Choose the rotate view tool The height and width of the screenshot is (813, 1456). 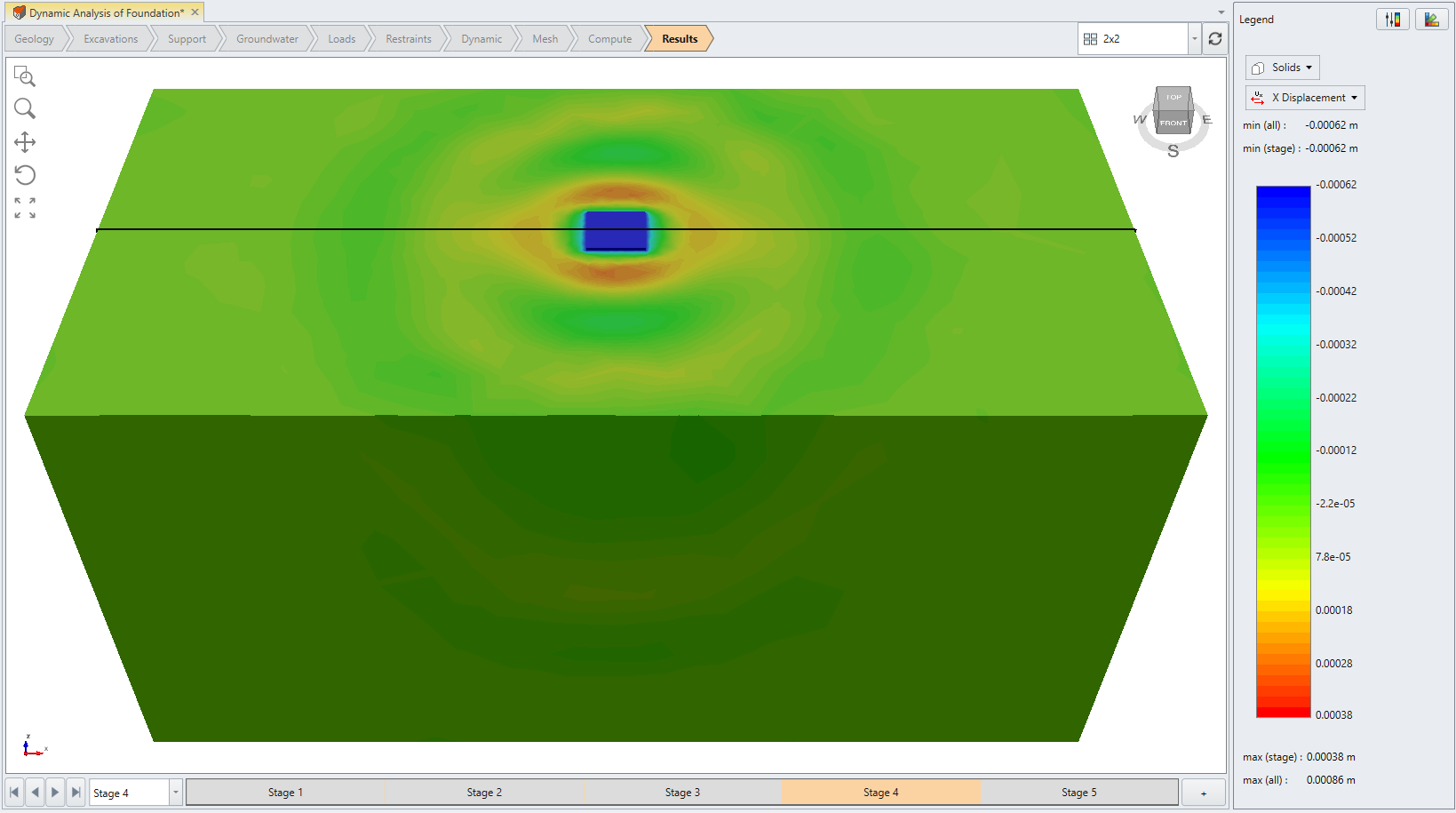(x=25, y=175)
